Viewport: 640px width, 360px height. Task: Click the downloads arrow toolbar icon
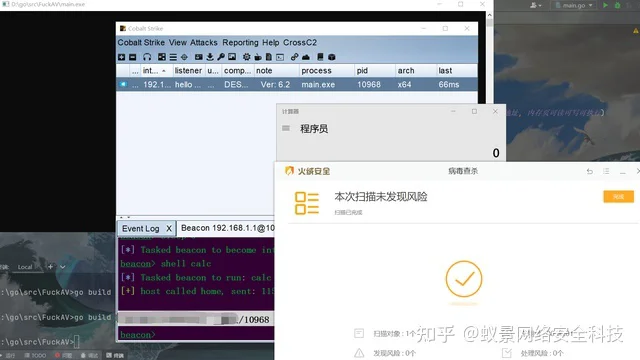point(210,57)
